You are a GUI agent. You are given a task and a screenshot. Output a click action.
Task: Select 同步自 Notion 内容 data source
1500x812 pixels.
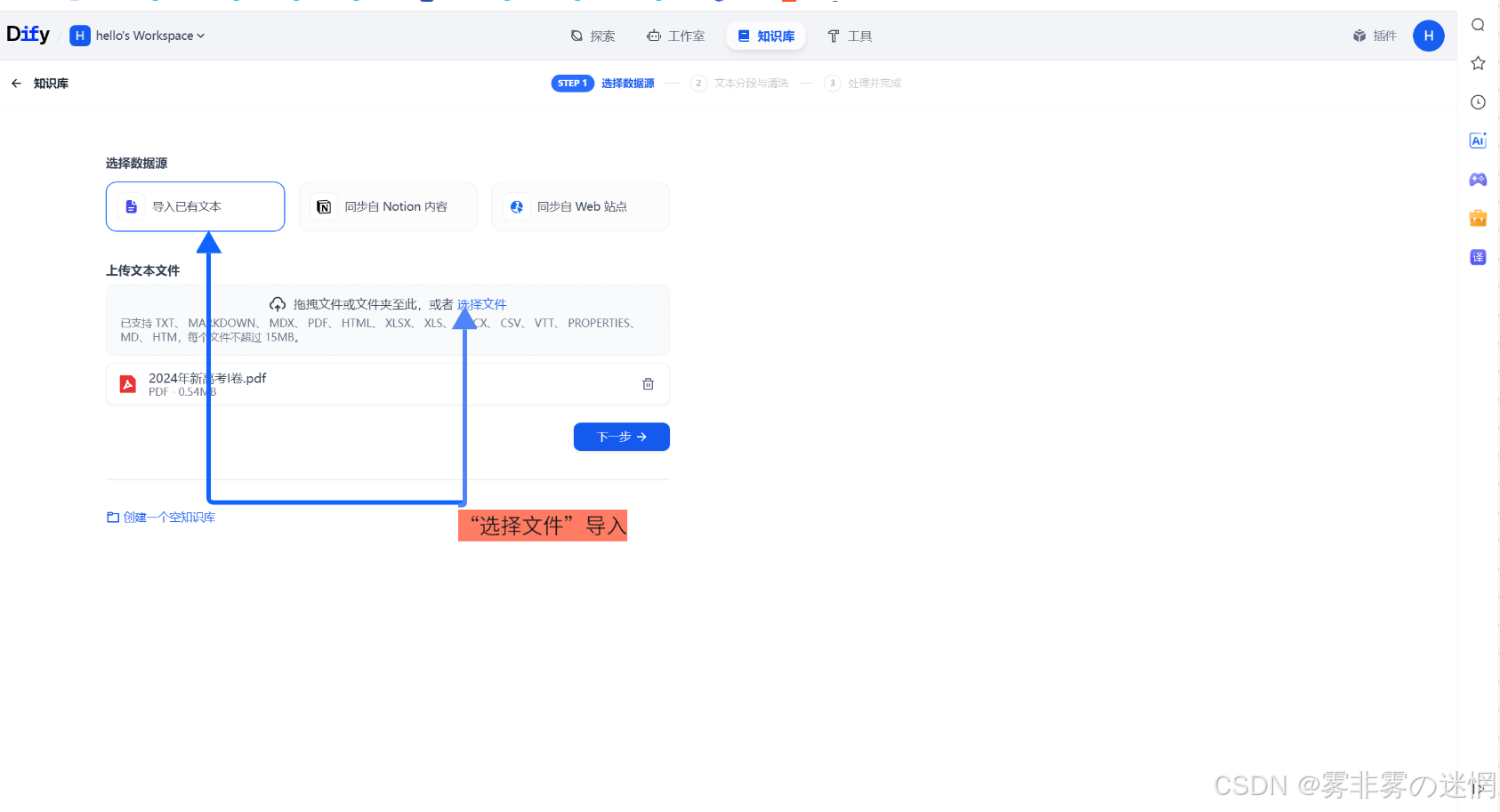click(388, 206)
